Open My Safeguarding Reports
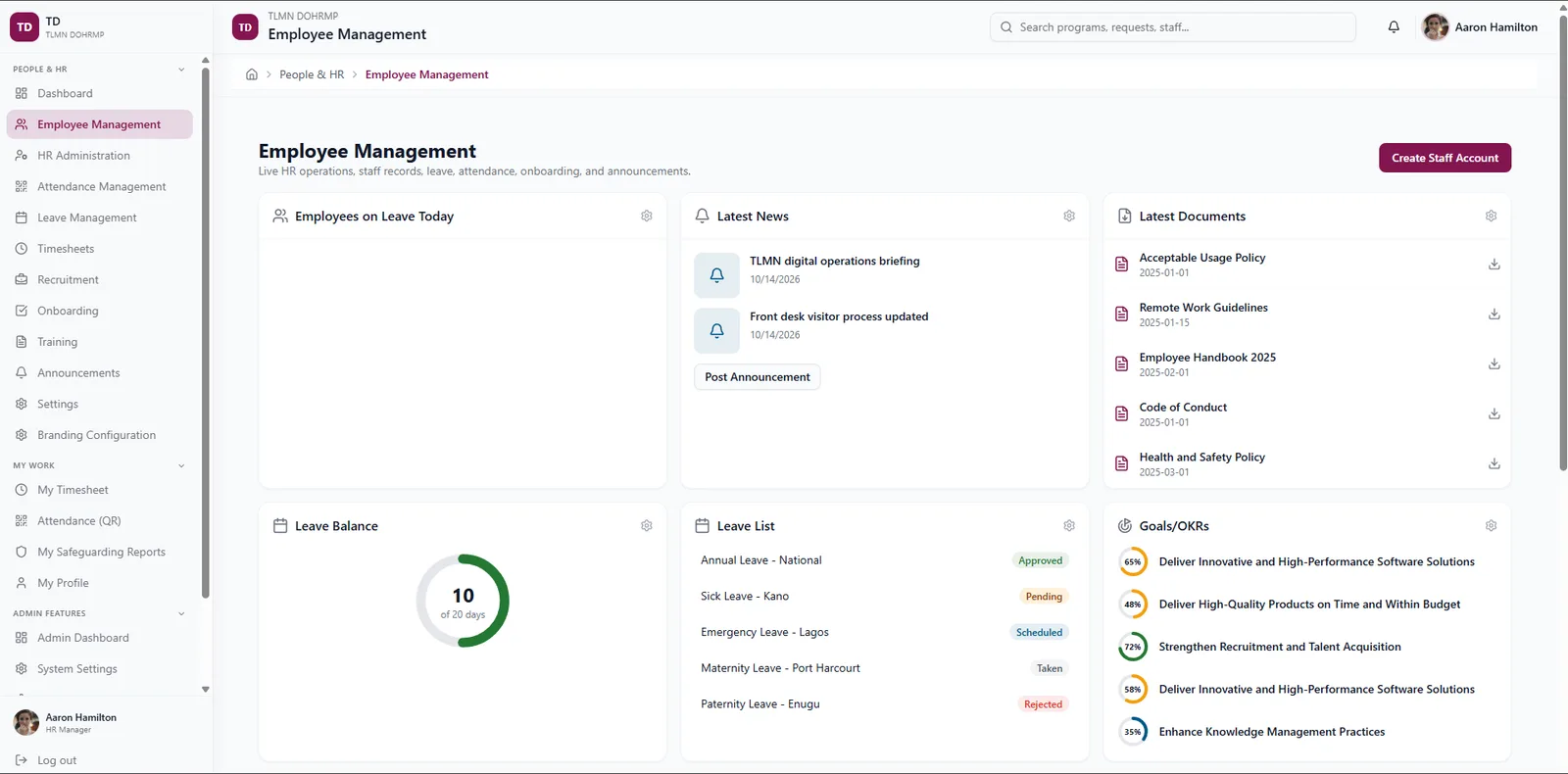The height and width of the screenshot is (774, 1568). click(x=99, y=553)
